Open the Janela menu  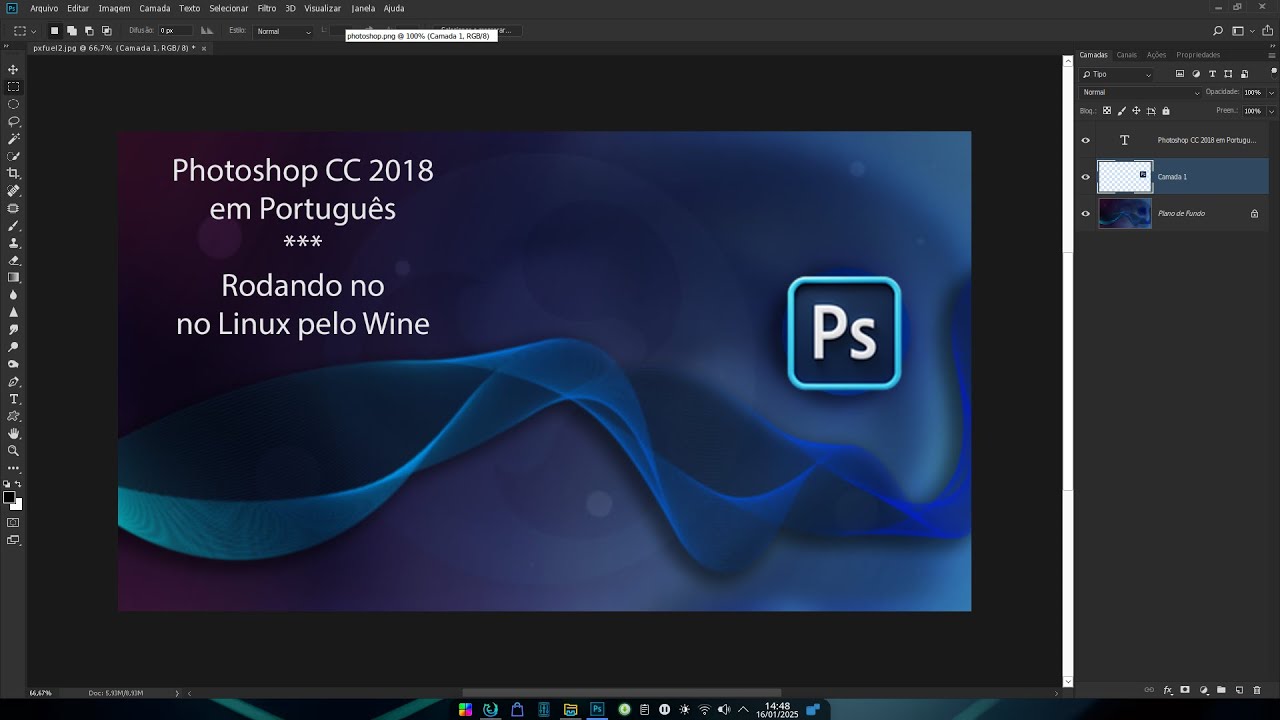[x=363, y=8]
